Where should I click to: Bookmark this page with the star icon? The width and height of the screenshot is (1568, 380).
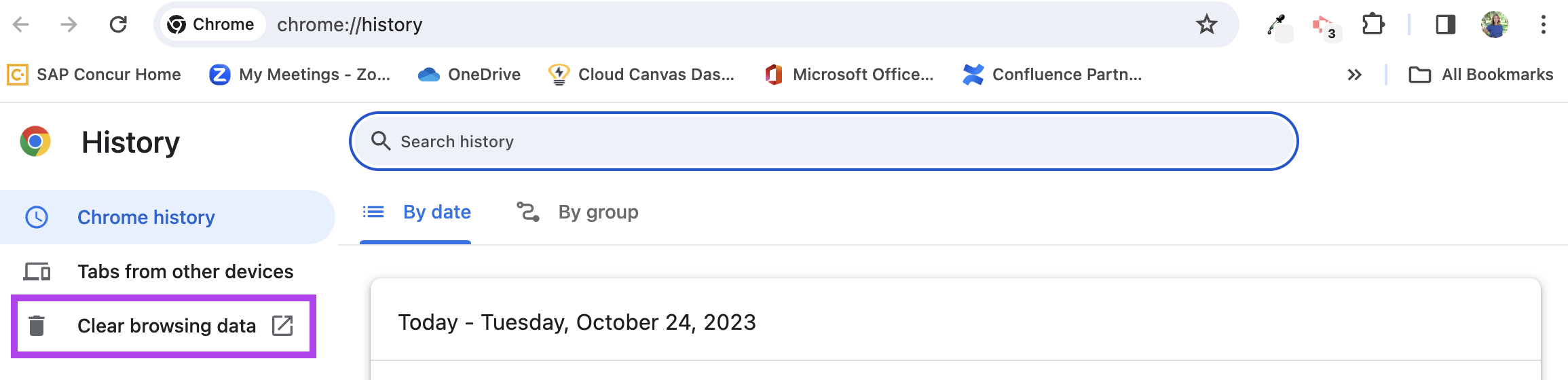(x=1206, y=25)
